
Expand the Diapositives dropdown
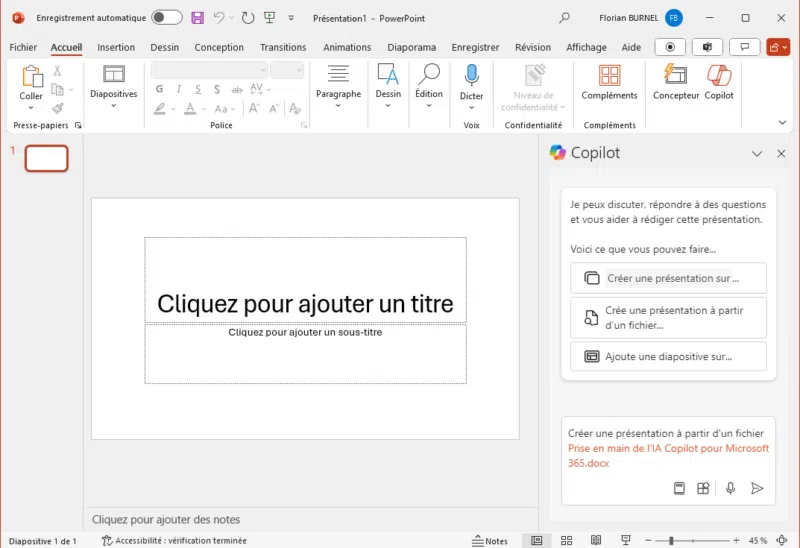[x=113, y=105]
